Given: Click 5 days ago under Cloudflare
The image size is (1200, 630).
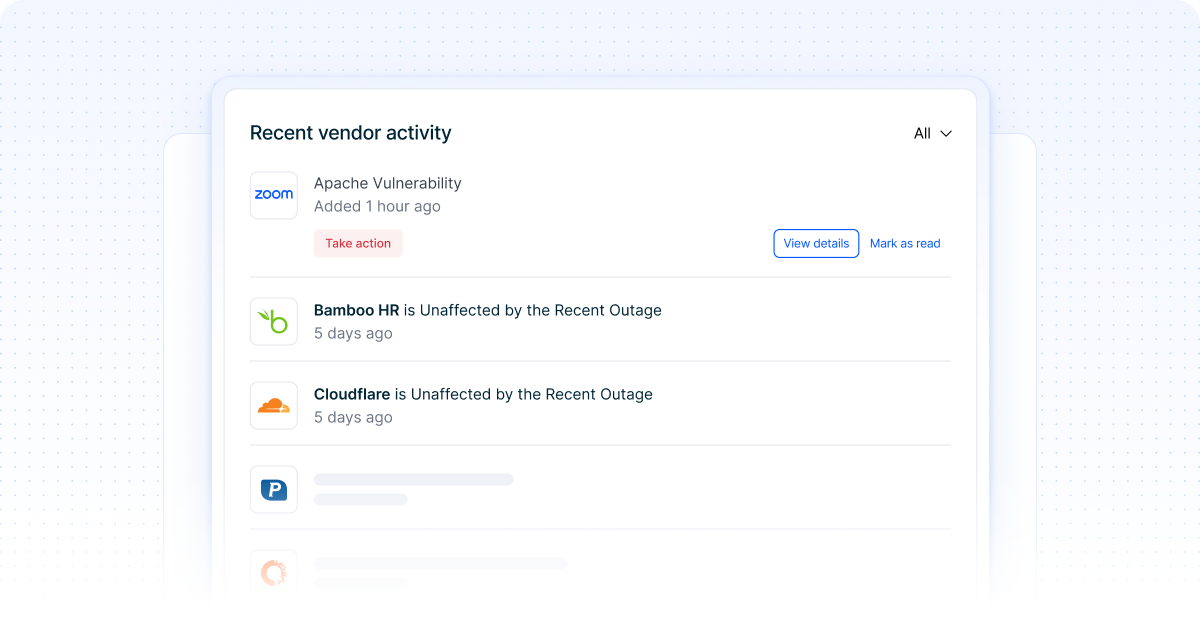Looking at the screenshot, I should pyautogui.click(x=353, y=417).
